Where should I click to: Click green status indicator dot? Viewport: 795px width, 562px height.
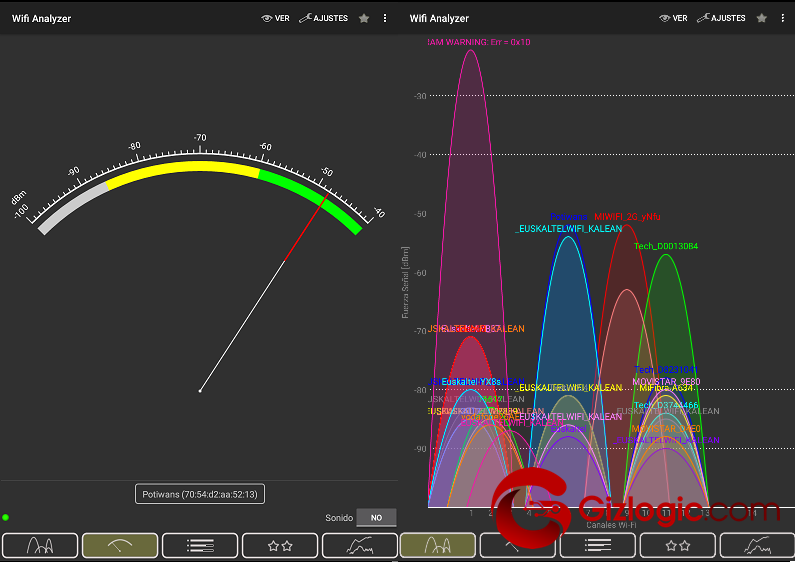tap(6, 517)
